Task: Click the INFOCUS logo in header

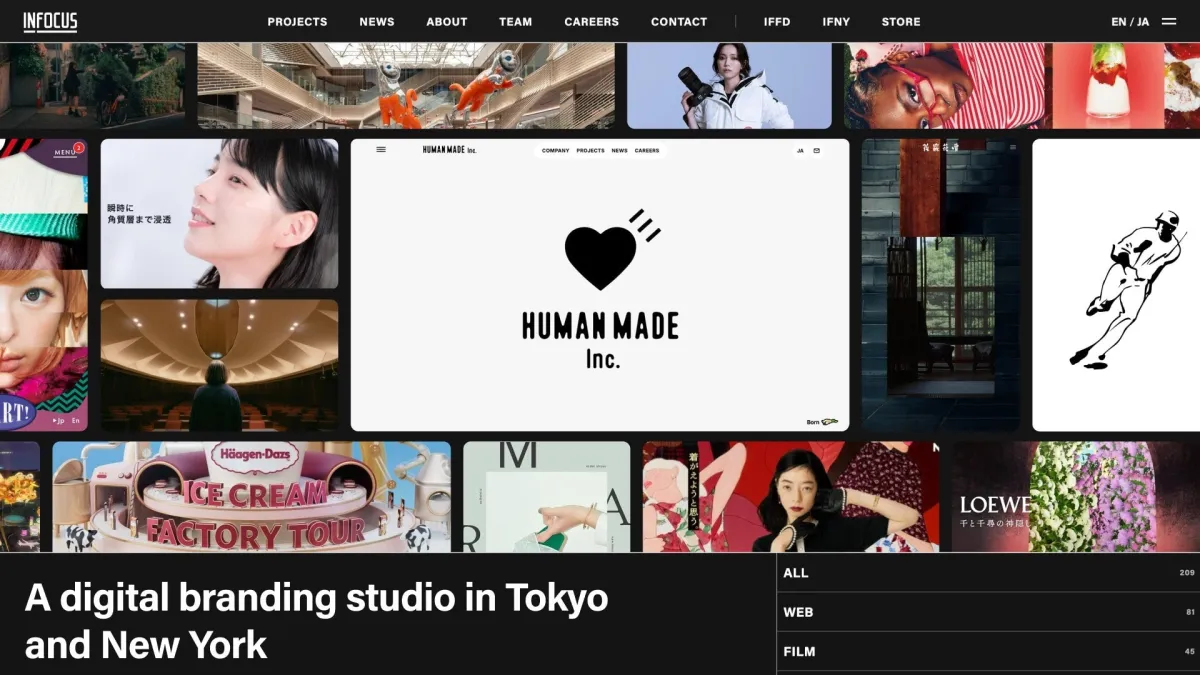Action: coord(50,22)
